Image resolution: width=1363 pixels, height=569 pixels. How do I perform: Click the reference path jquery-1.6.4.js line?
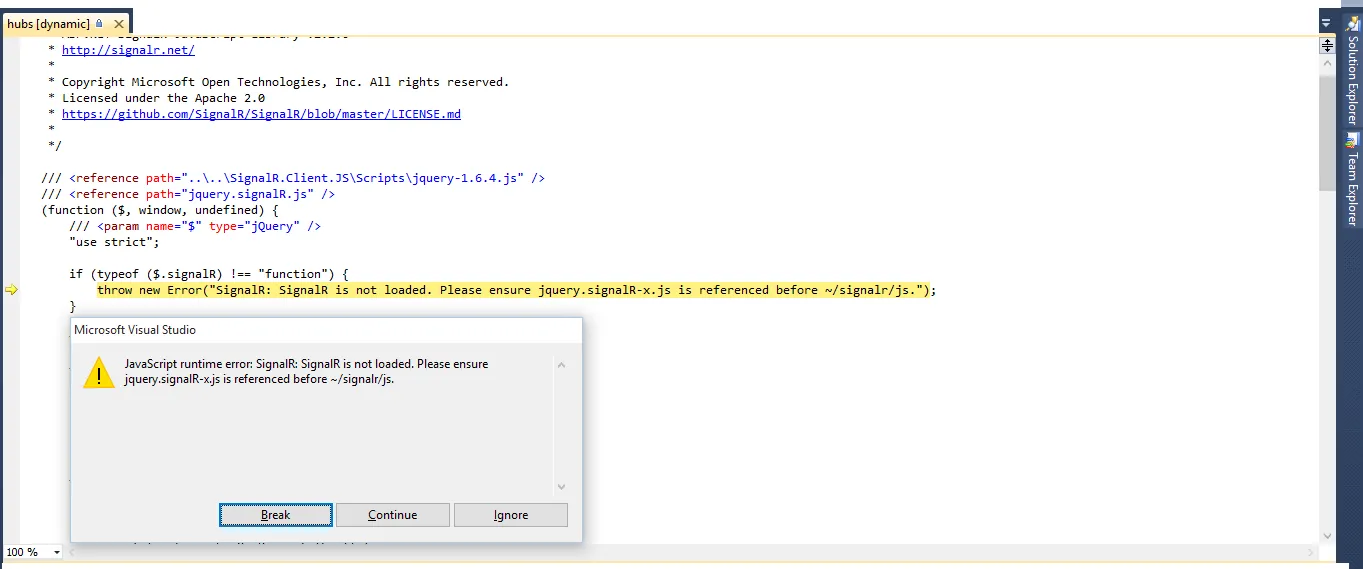pyautogui.click(x=293, y=178)
